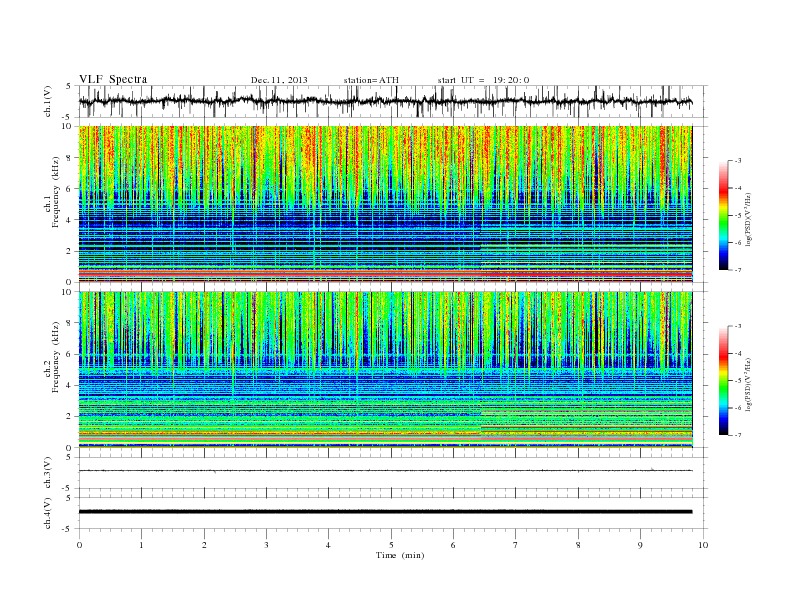Click the "2" tick on the time axis
Viewport: 792px width, 612px height.
tap(204, 545)
